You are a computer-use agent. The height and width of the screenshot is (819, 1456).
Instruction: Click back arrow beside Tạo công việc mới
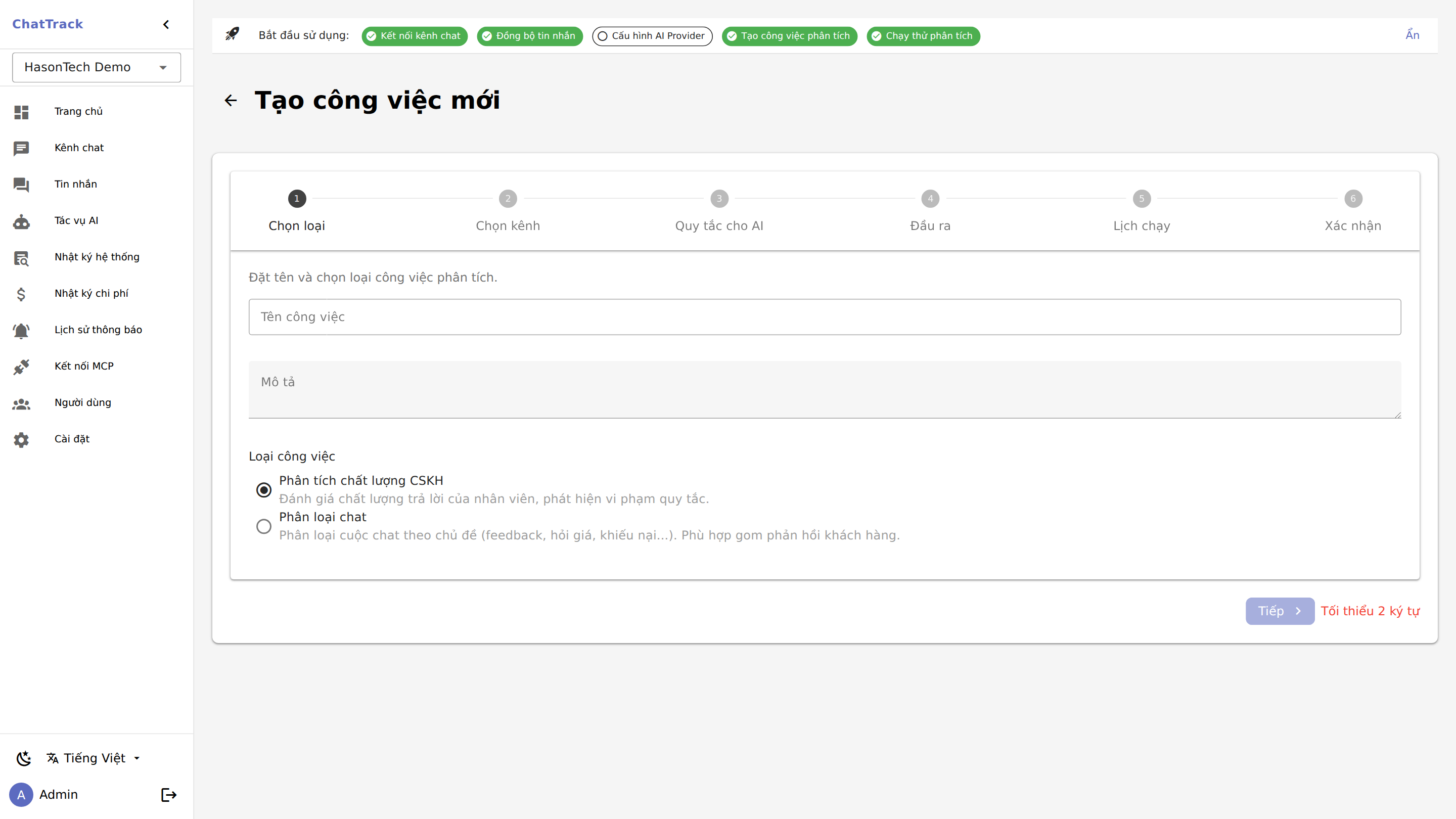click(231, 101)
